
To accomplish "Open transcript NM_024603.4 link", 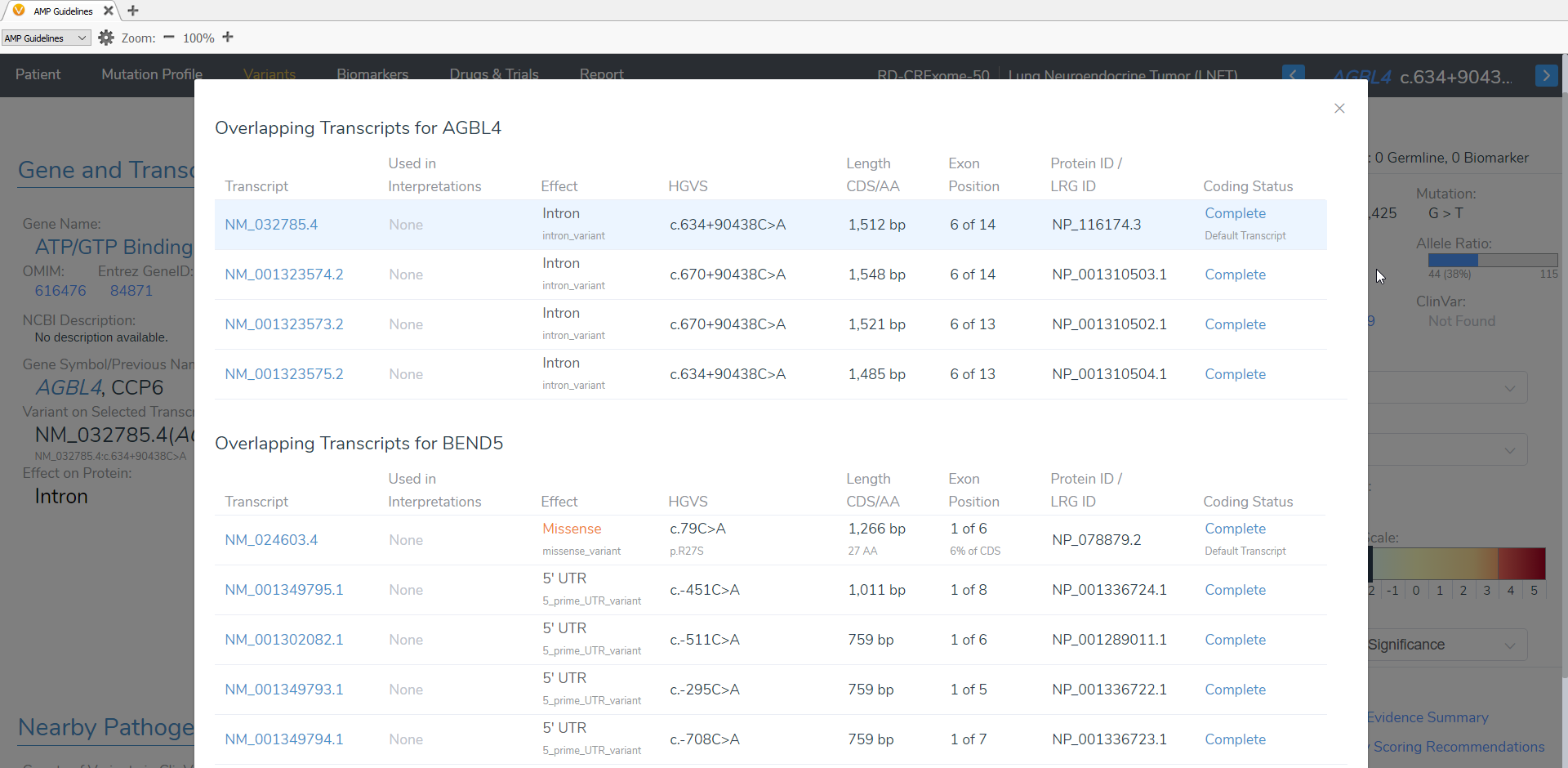I will pos(271,540).
